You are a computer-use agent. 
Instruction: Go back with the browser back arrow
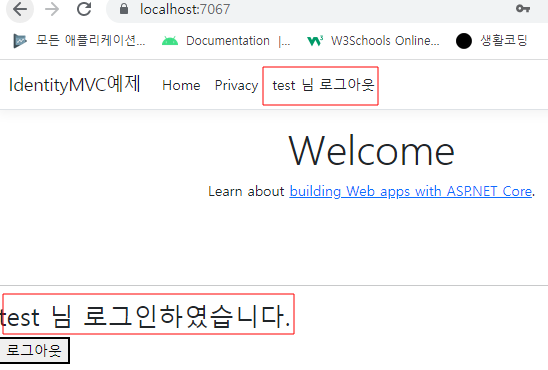[x=20, y=9]
